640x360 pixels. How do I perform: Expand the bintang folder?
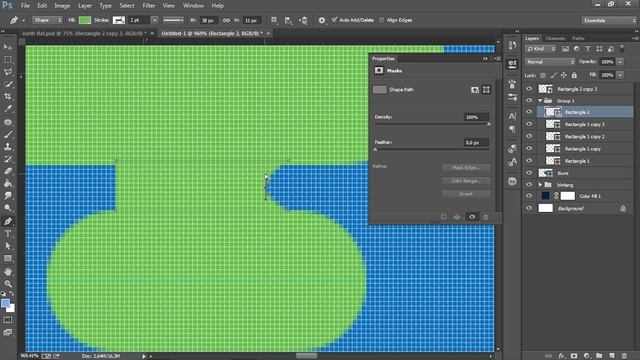coord(540,185)
